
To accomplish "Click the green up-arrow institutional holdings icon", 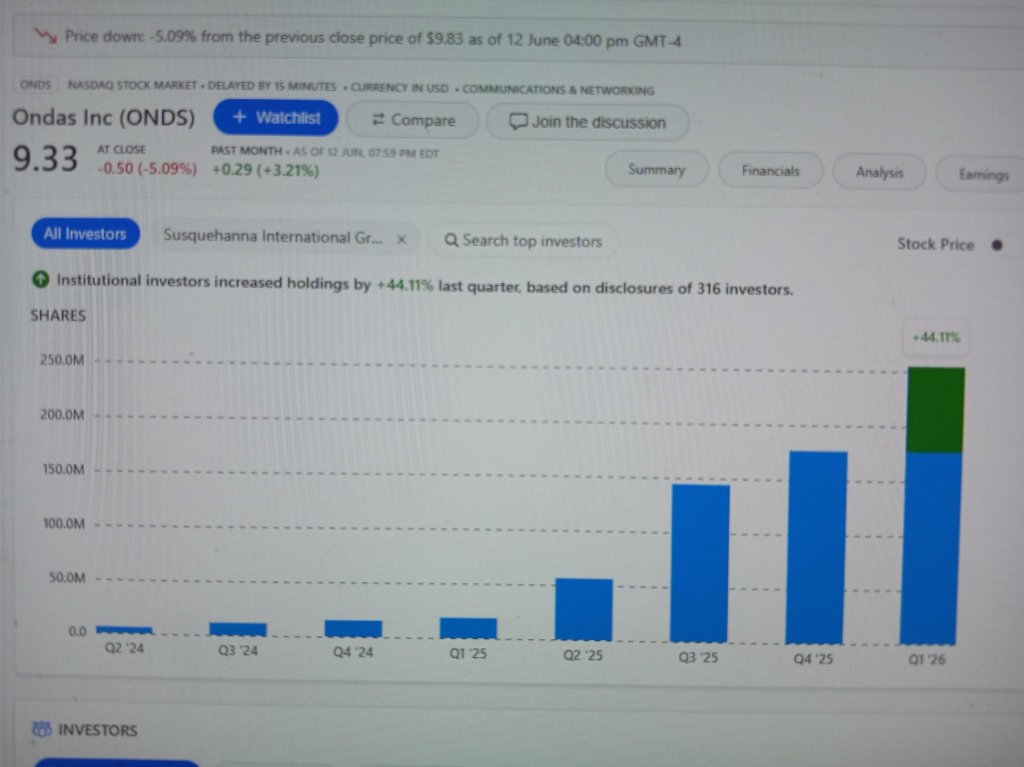I will coord(40,280).
